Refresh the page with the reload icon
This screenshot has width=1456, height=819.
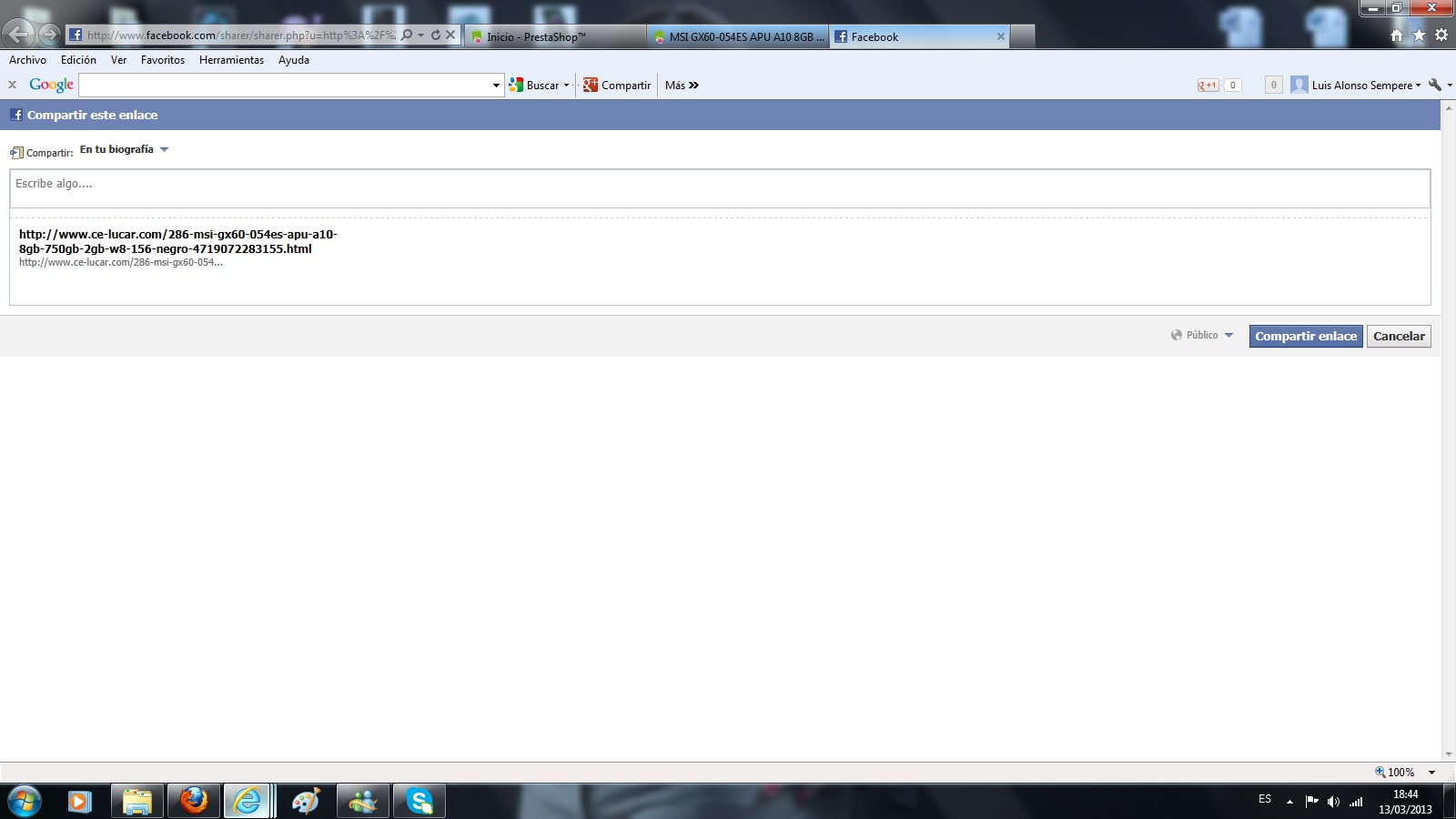click(x=436, y=35)
